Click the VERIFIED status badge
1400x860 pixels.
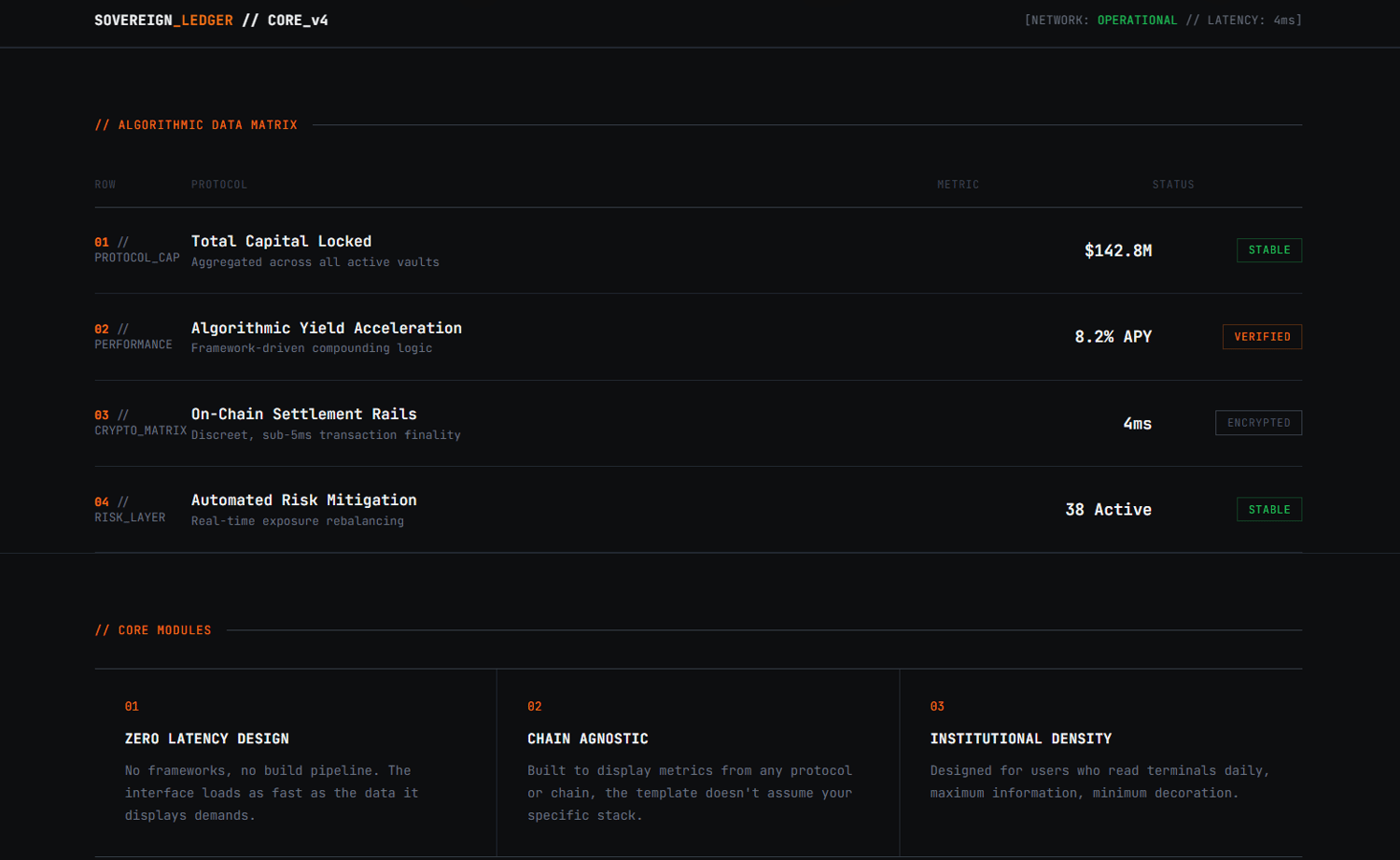1262,337
